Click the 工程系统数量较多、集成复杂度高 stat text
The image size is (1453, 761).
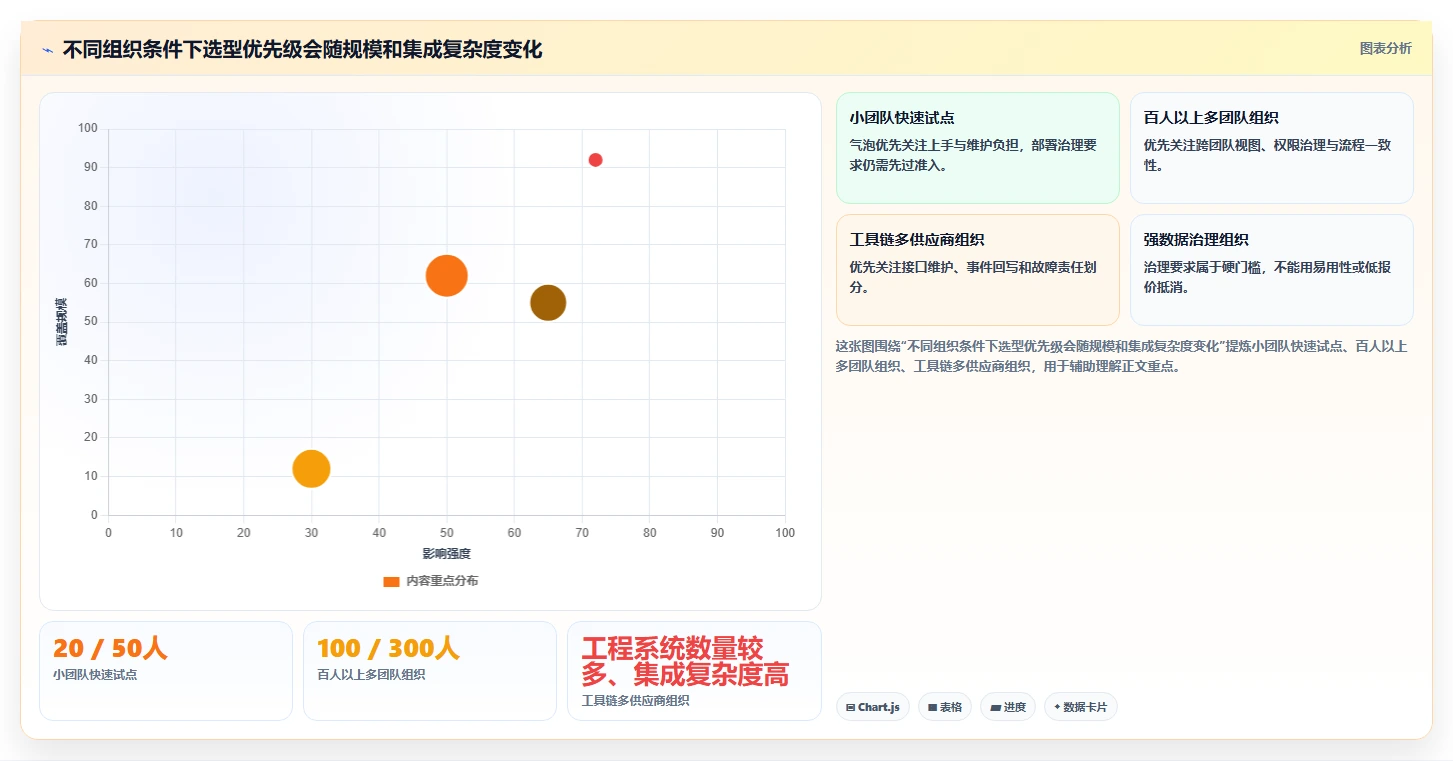click(x=685, y=661)
